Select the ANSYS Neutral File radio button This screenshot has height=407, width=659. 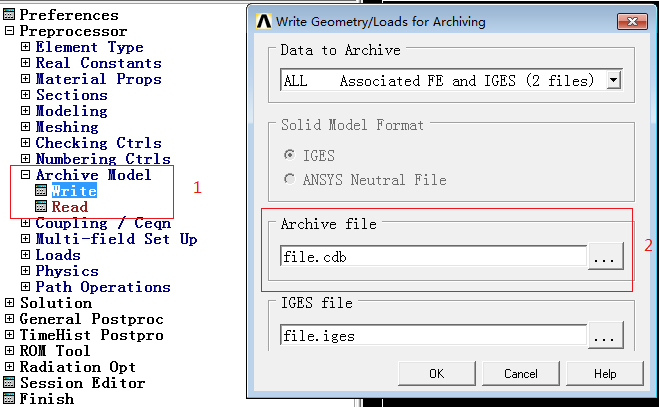coord(289,179)
